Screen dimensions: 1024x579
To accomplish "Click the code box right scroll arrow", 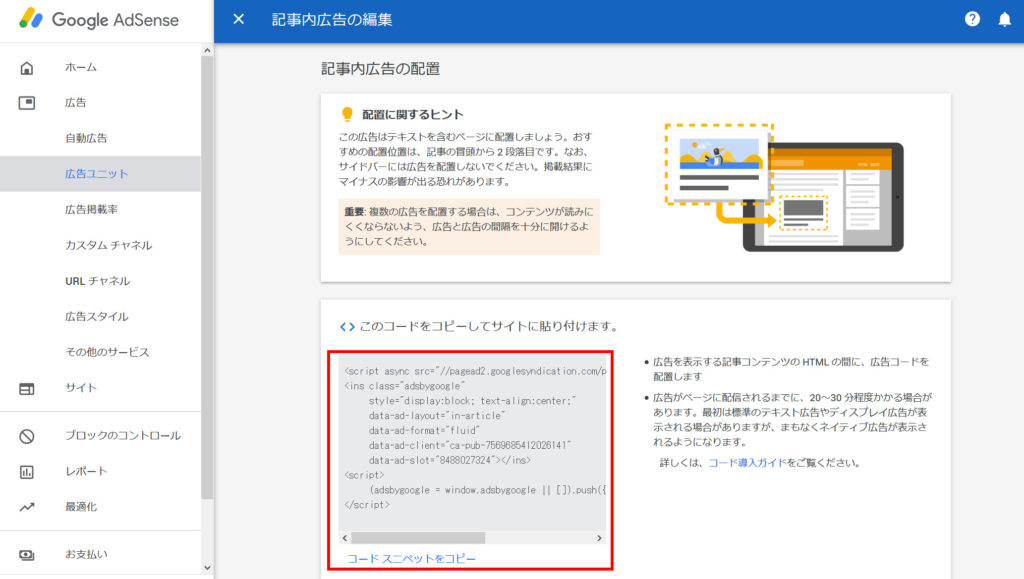I will coord(599,538).
